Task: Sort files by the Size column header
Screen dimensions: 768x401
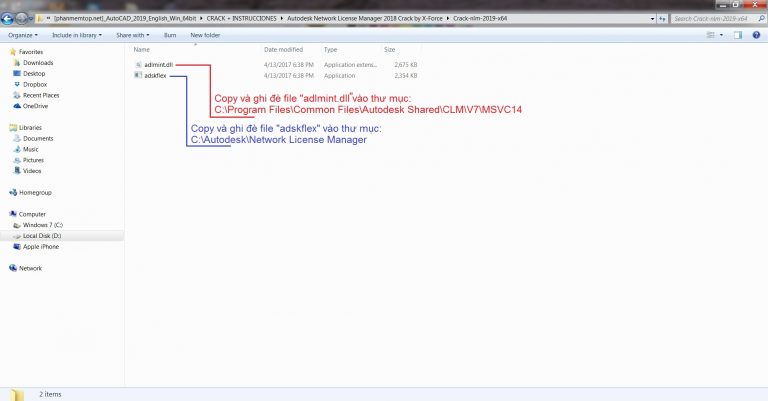Action: tap(389, 49)
